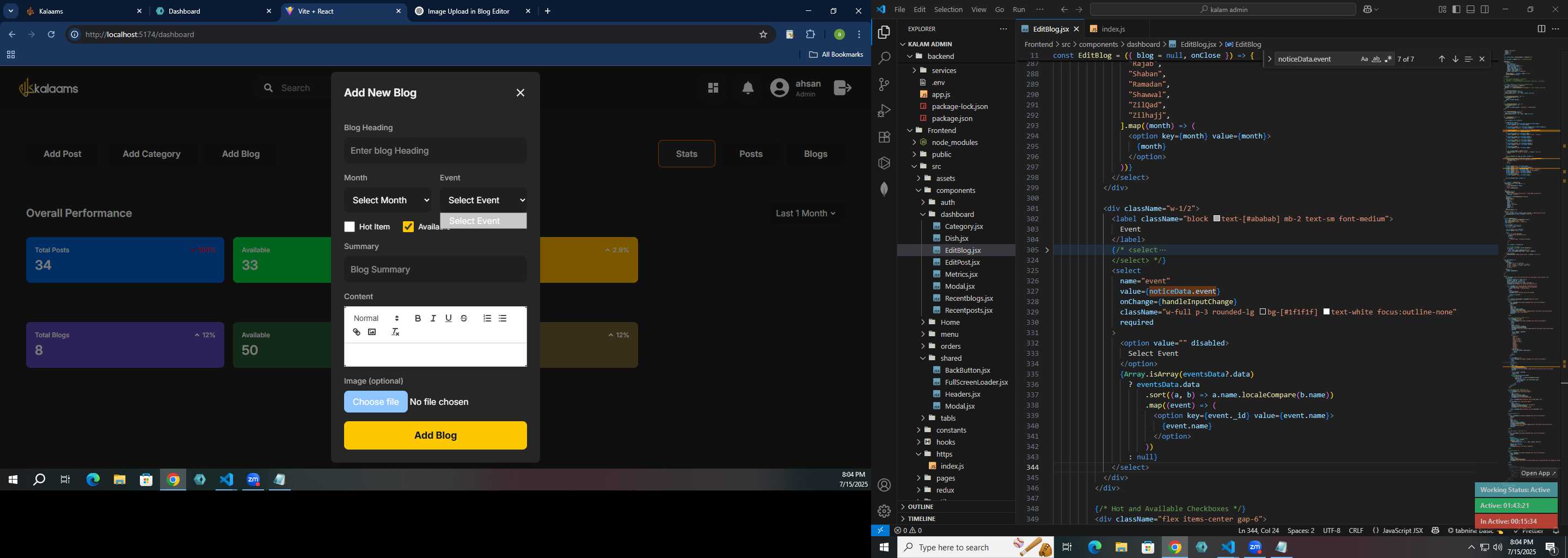Insert link in blog content editor
Viewport: 1568px width, 558px height.
coord(357,332)
